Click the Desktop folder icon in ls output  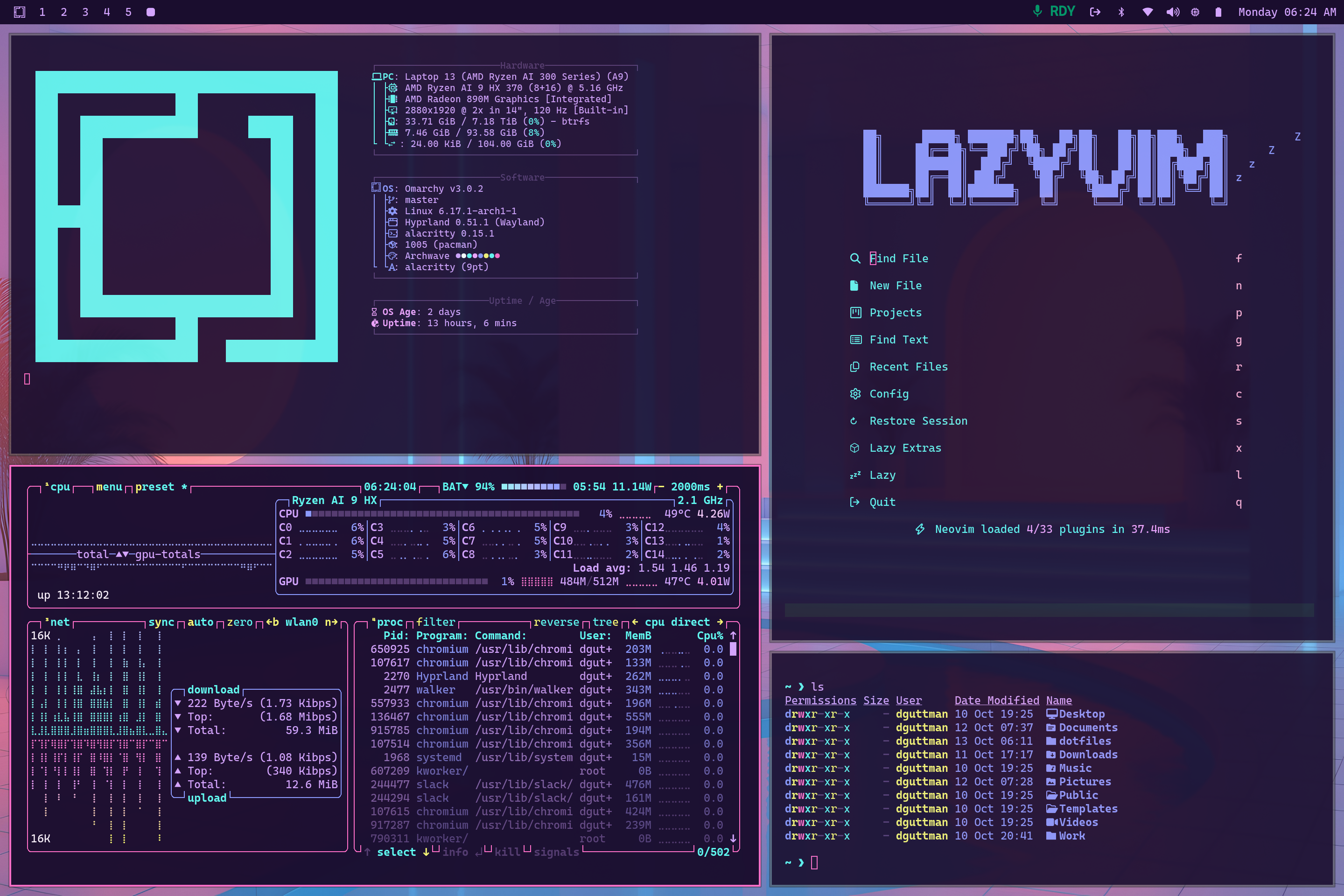[x=1051, y=714]
